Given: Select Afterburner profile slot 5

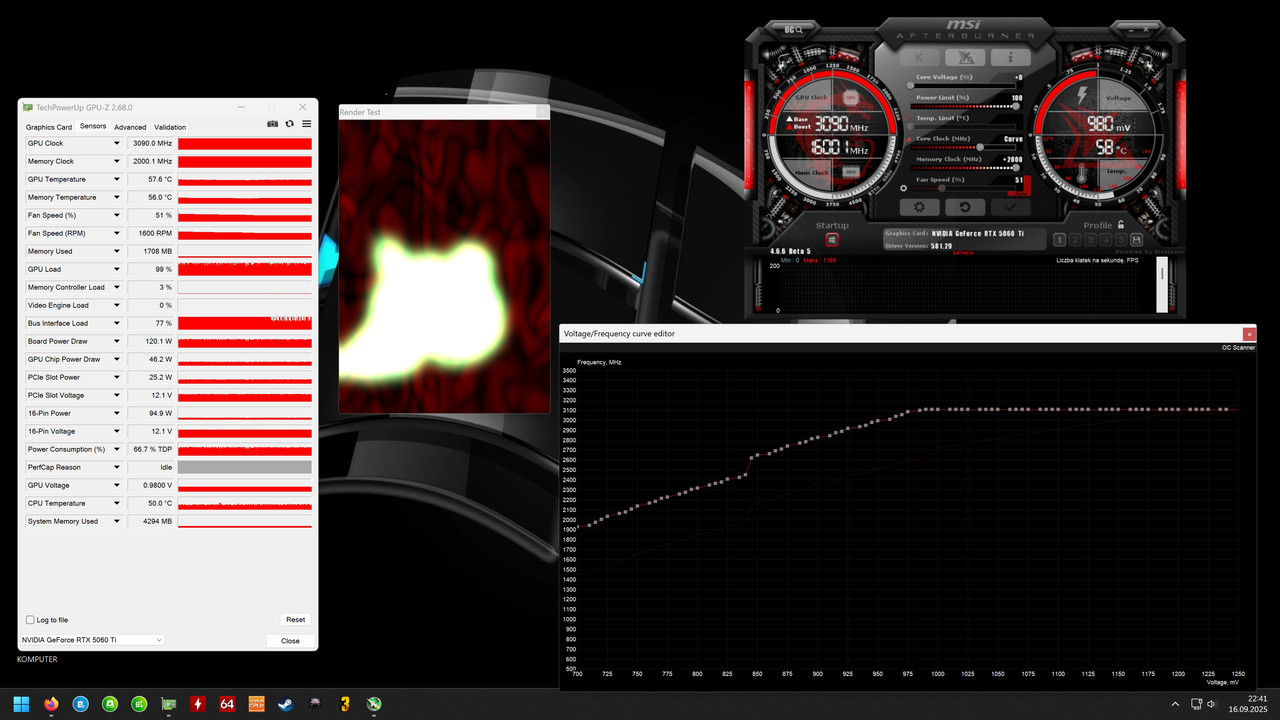Looking at the screenshot, I should 1122,240.
